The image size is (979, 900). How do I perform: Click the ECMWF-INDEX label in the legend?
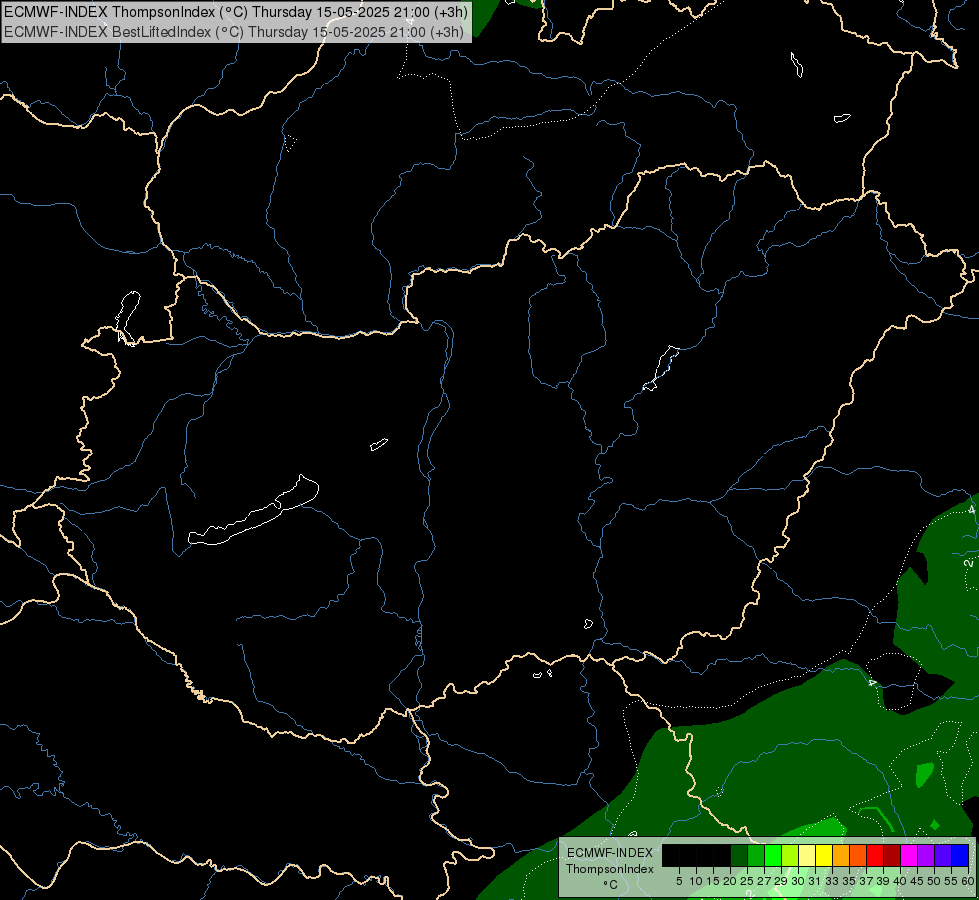(610, 853)
